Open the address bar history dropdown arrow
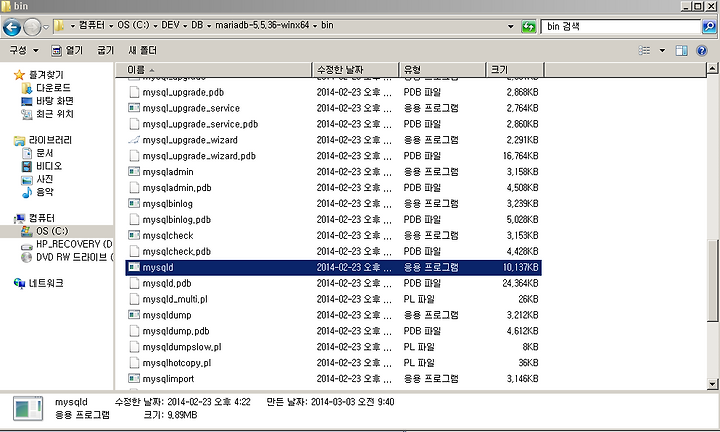This screenshot has height=432, width=720. point(510,27)
